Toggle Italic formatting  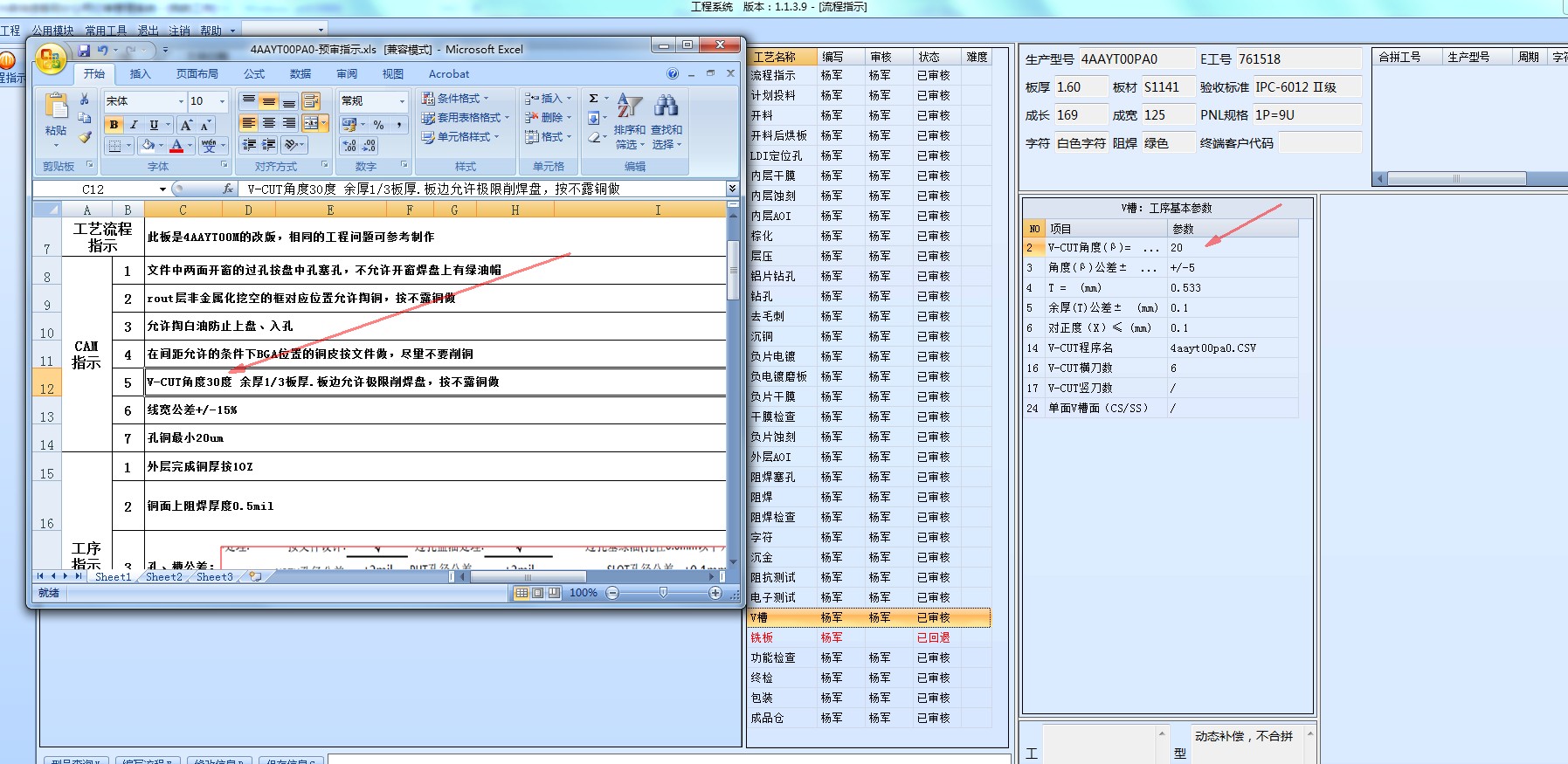point(134,125)
